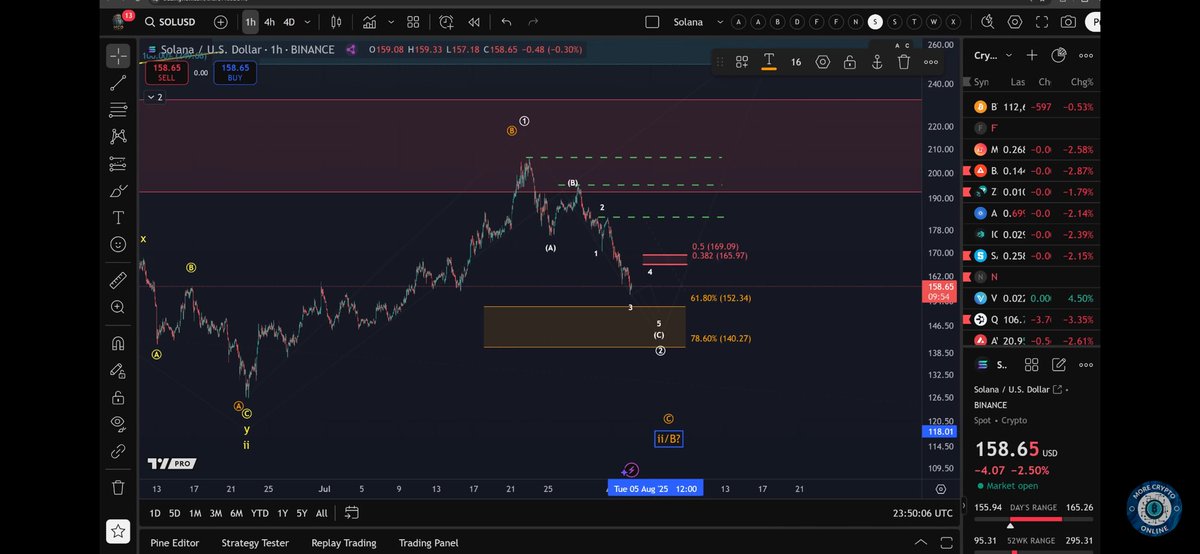Change text color in floating toolbar

tap(768, 62)
